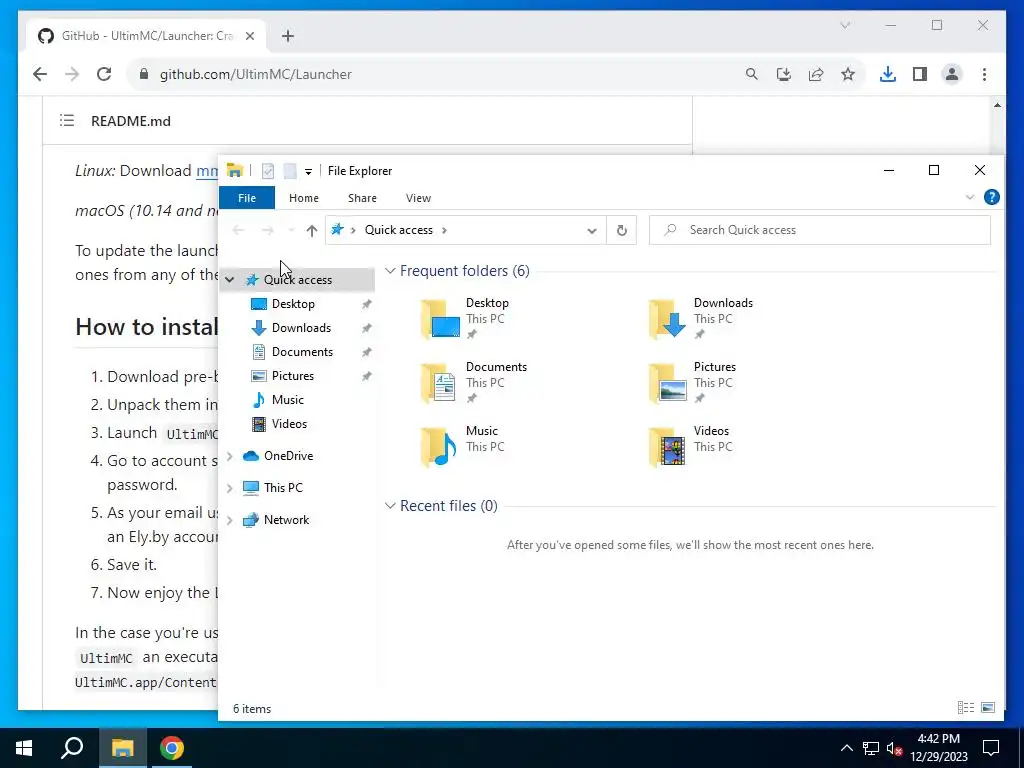Click the New folder quick access toolbar icon
This screenshot has width=1024, height=768.
pos(290,171)
